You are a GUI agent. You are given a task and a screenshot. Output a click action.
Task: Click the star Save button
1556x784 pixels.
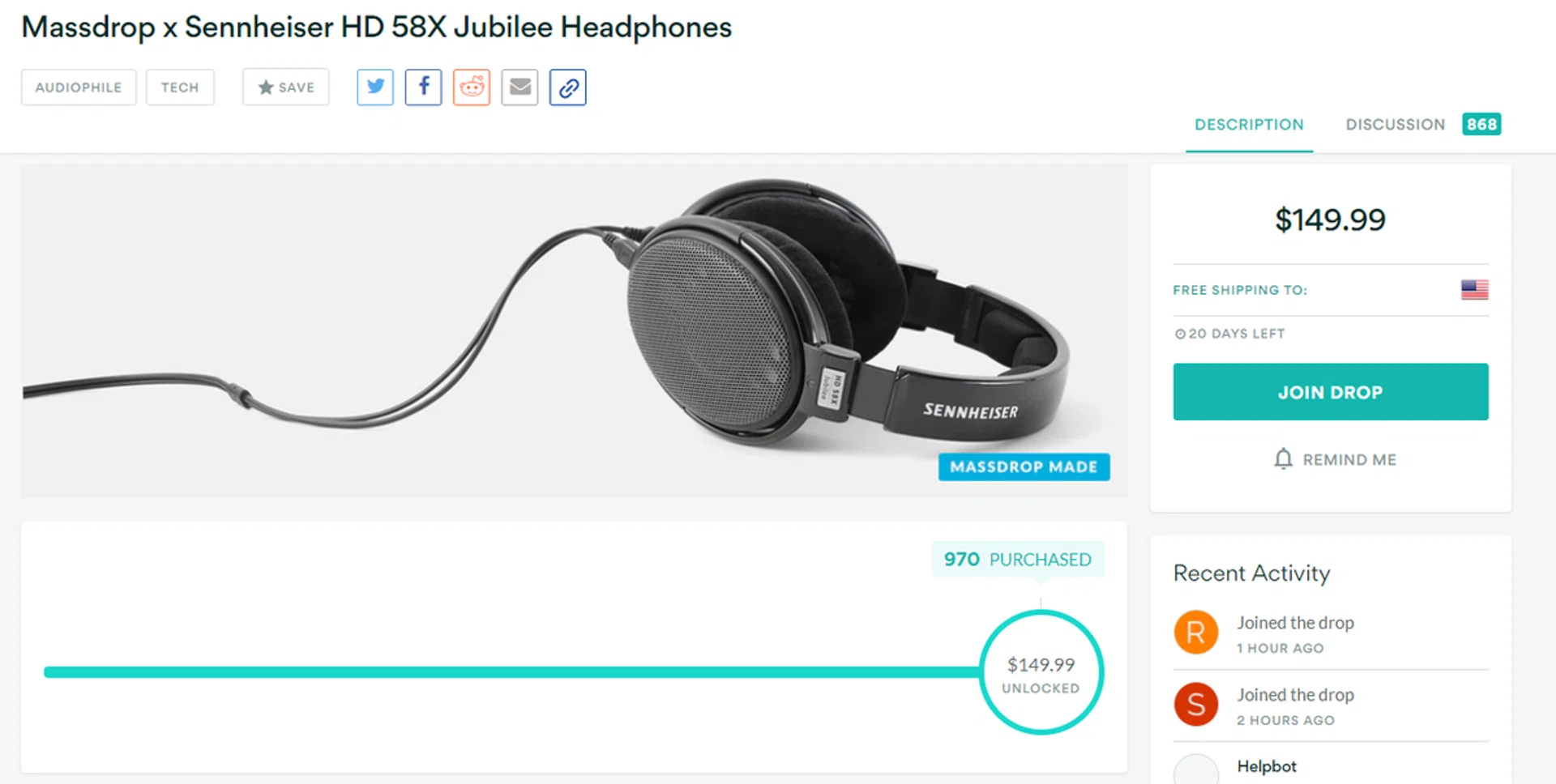click(x=286, y=87)
